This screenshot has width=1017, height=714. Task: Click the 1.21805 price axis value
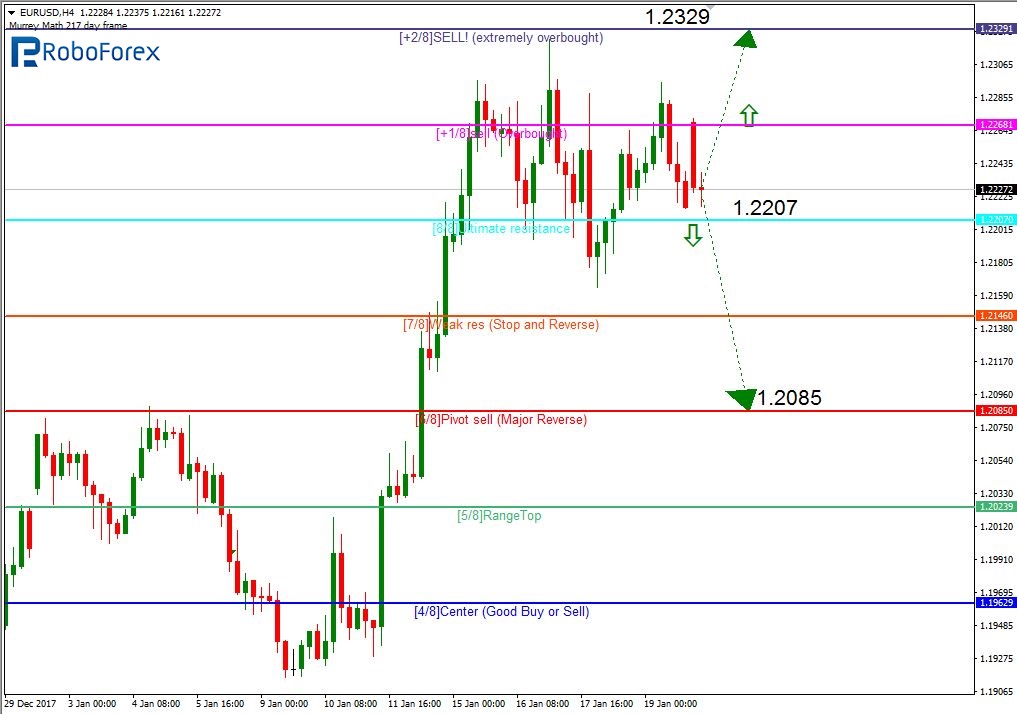click(x=996, y=263)
